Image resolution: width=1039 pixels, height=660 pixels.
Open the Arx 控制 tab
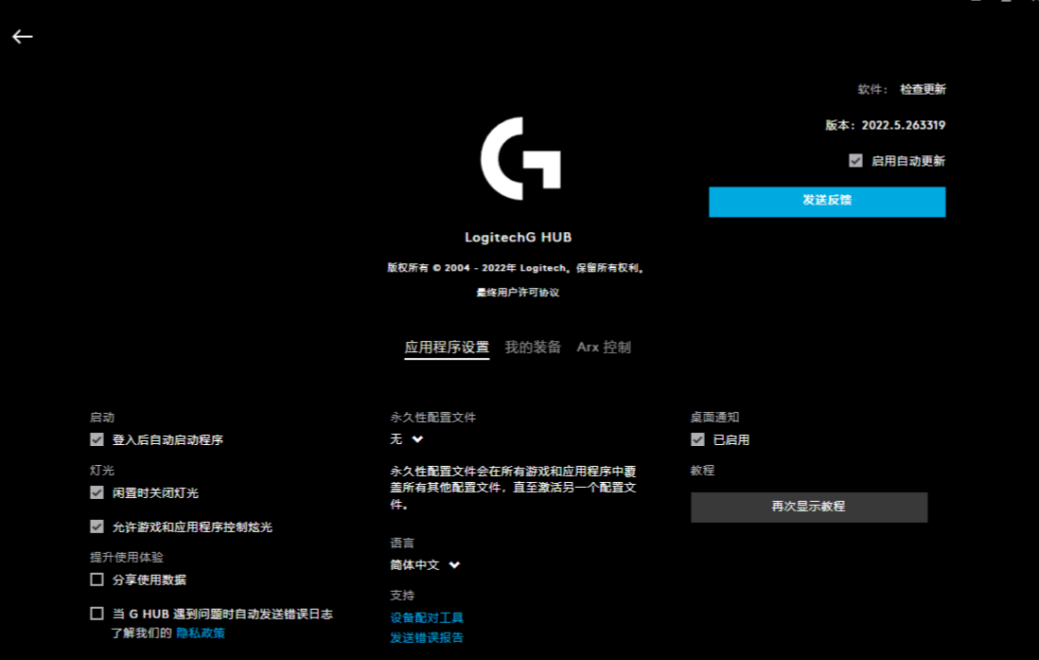pyautogui.click(x=604, y=347)
